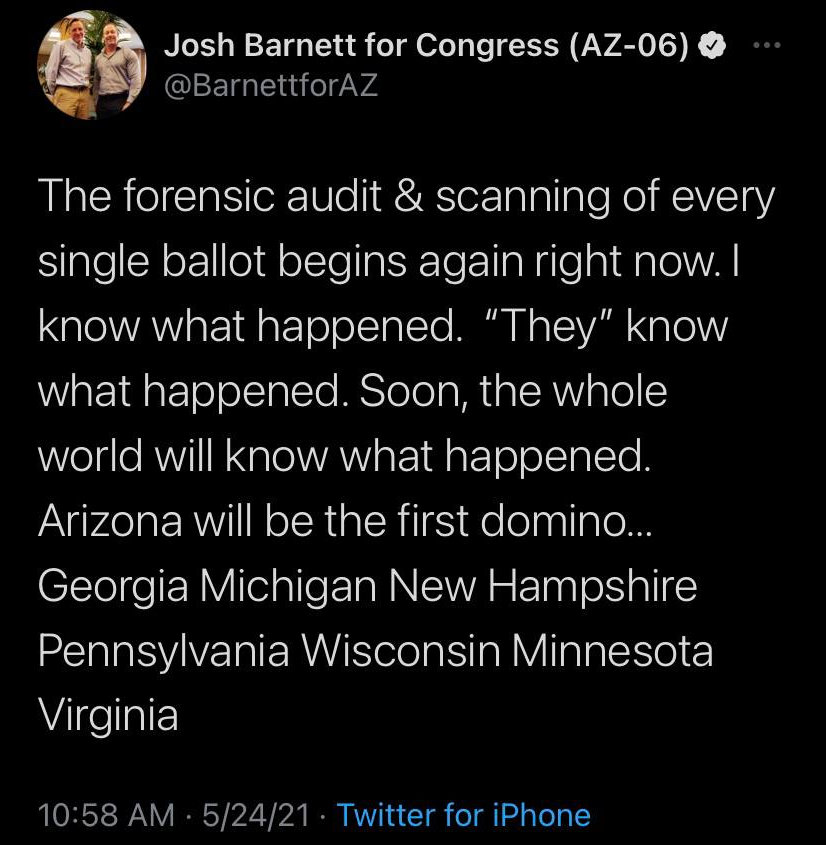
Task: Open the Twitter for iPhone source link
Action: click(x=463, y=815)
